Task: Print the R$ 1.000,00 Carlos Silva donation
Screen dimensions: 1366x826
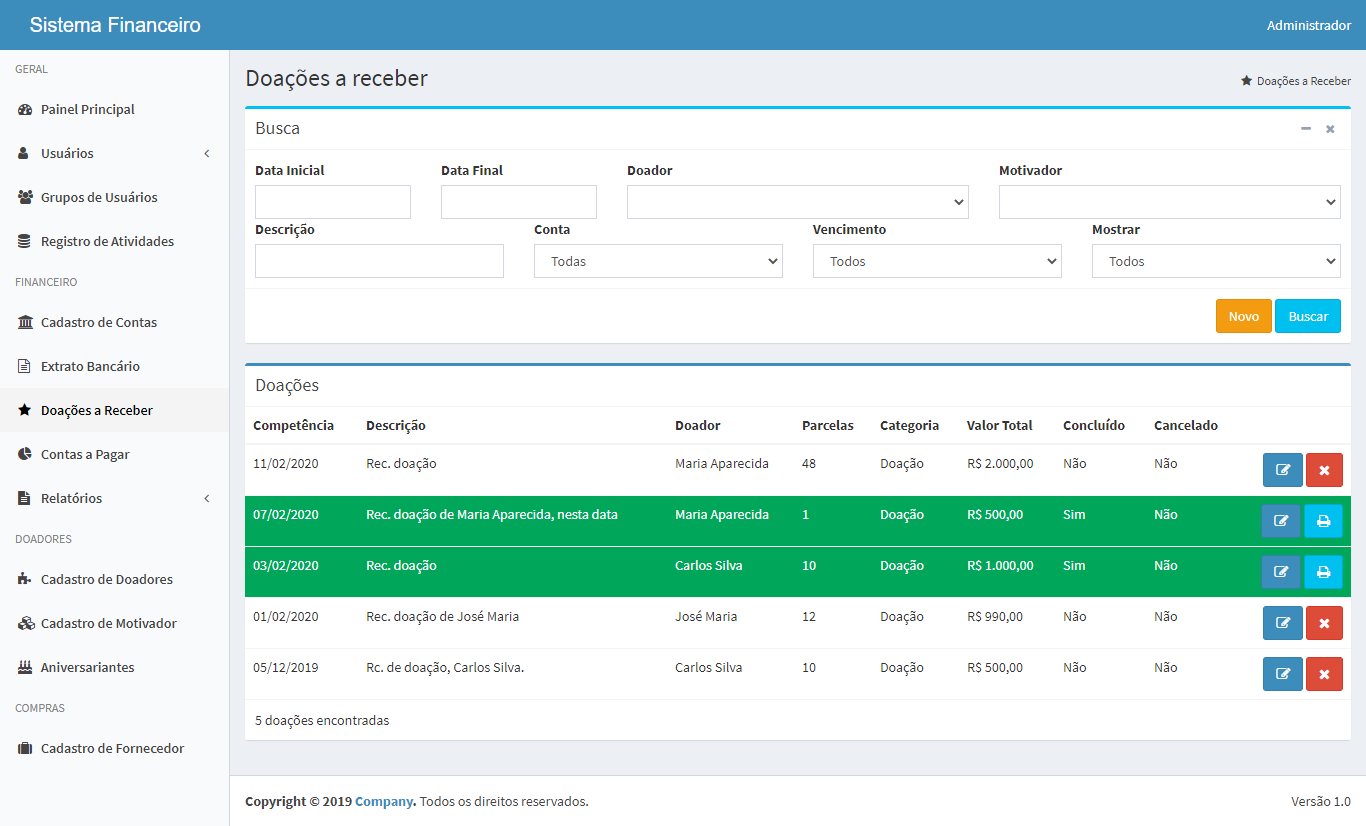Action: tap(1323, 572)
